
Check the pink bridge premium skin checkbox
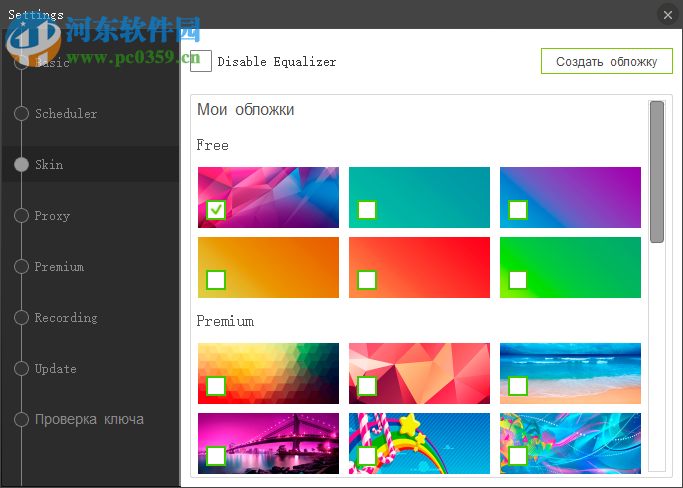[x=216, y=456]
